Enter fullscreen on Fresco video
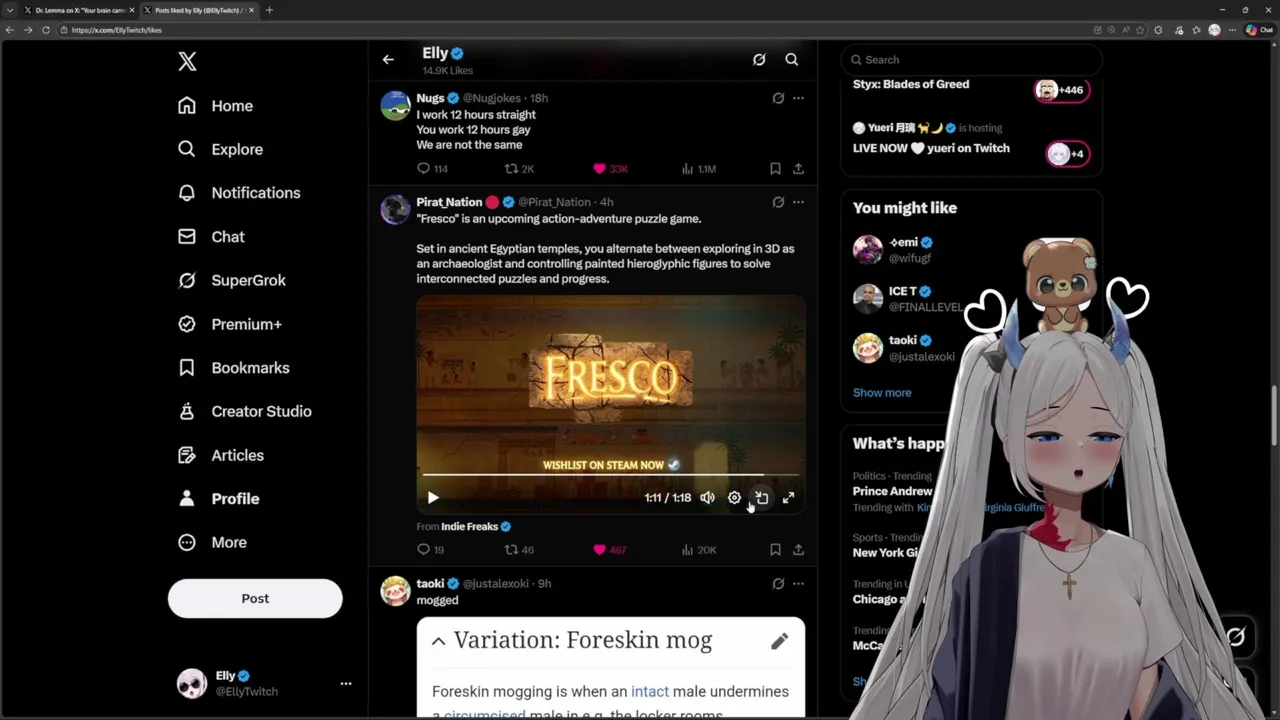The height and width of the screenshot is (720, 1280). coord(788,498)
